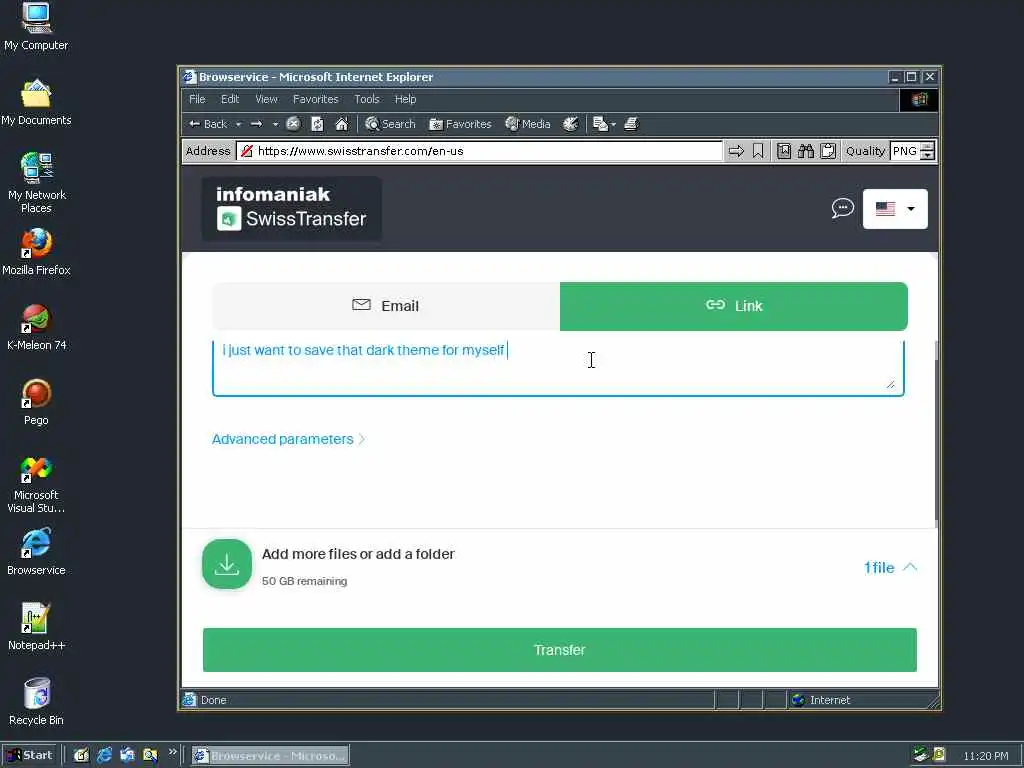Click the clipboard icon in address row
The height and width of the screenshot is (768, 1024).
click(828, 152)
